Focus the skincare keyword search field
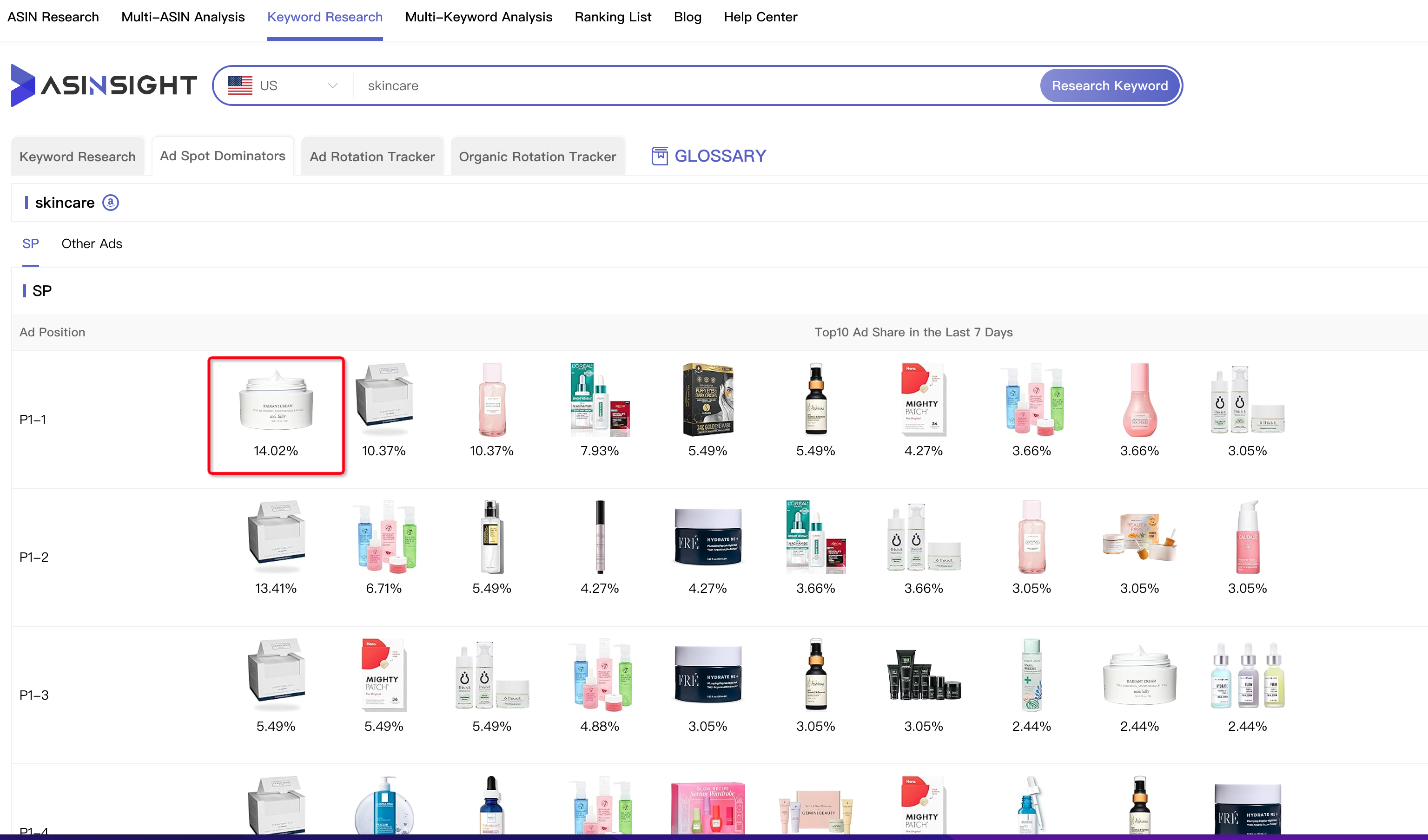 tap(697, 85)
